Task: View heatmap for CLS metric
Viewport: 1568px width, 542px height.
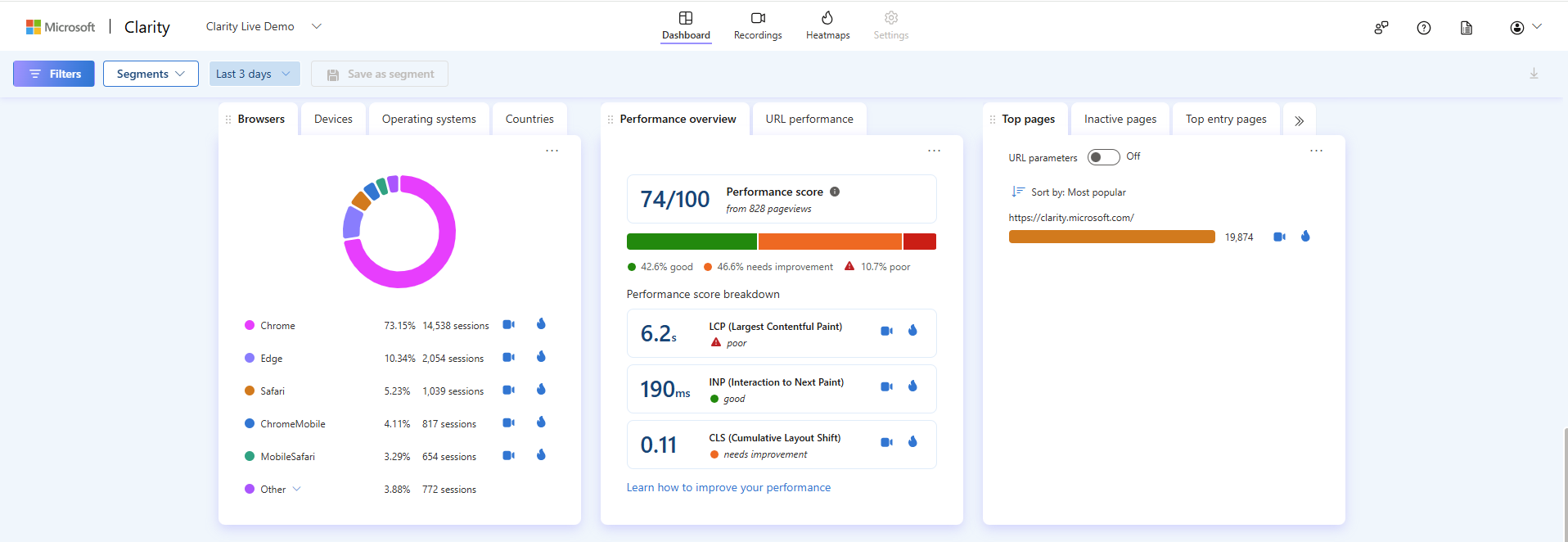Action: 912,442
